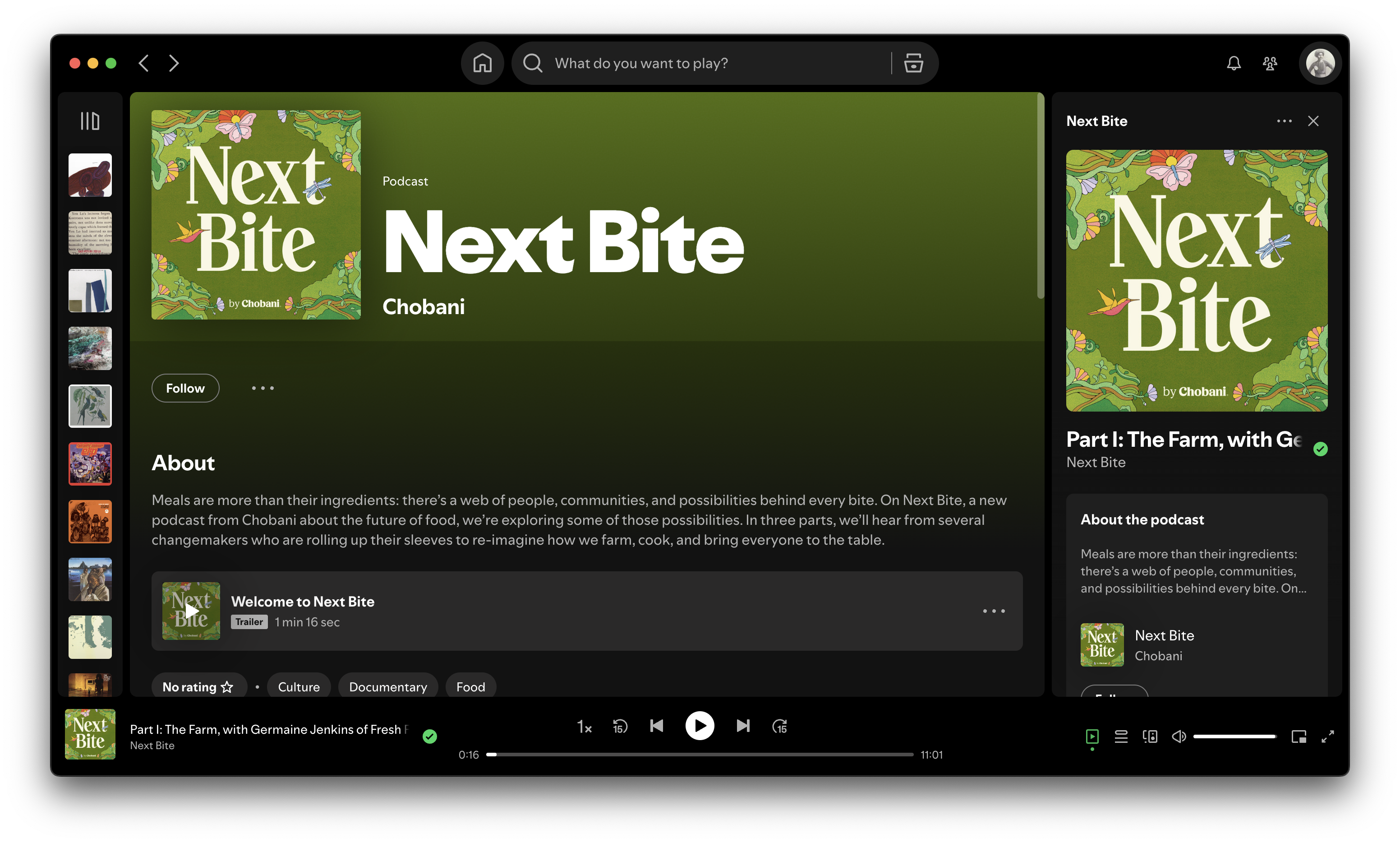Toggle the Now Playing view

pyautogui.click(x=1092, y=737)
